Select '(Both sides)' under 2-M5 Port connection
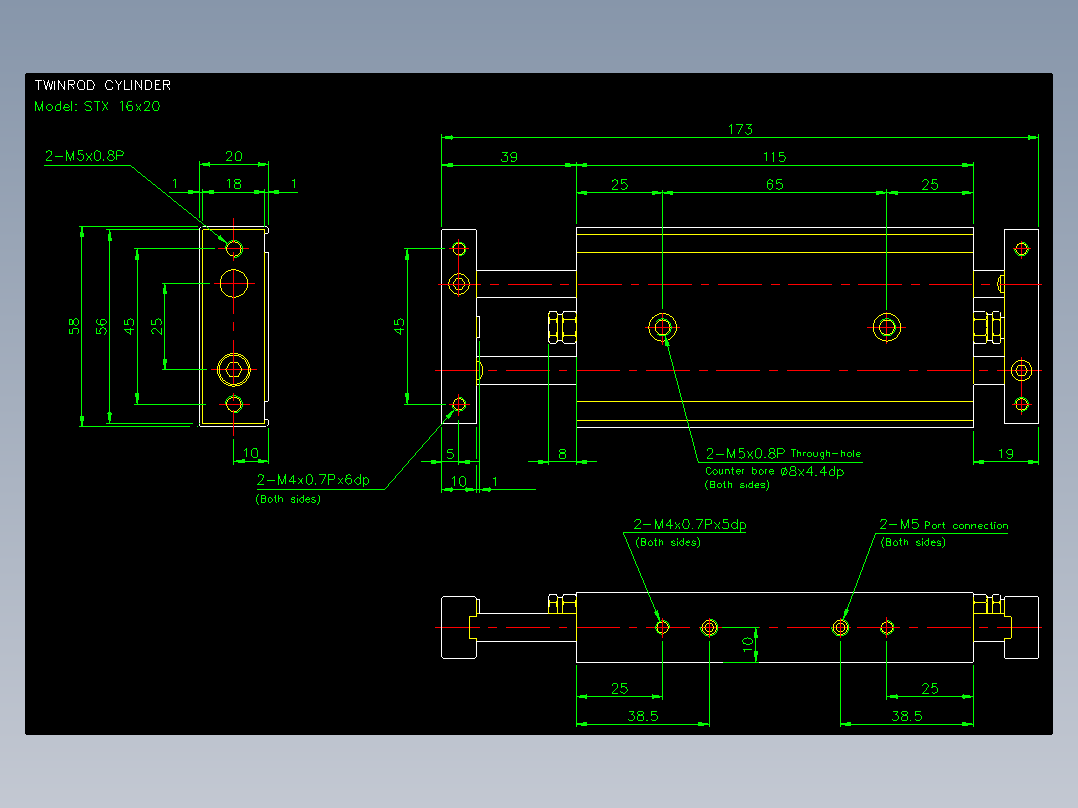This screenshot has width=1078, height=808. pyautogui.click(x=913, y=543)
